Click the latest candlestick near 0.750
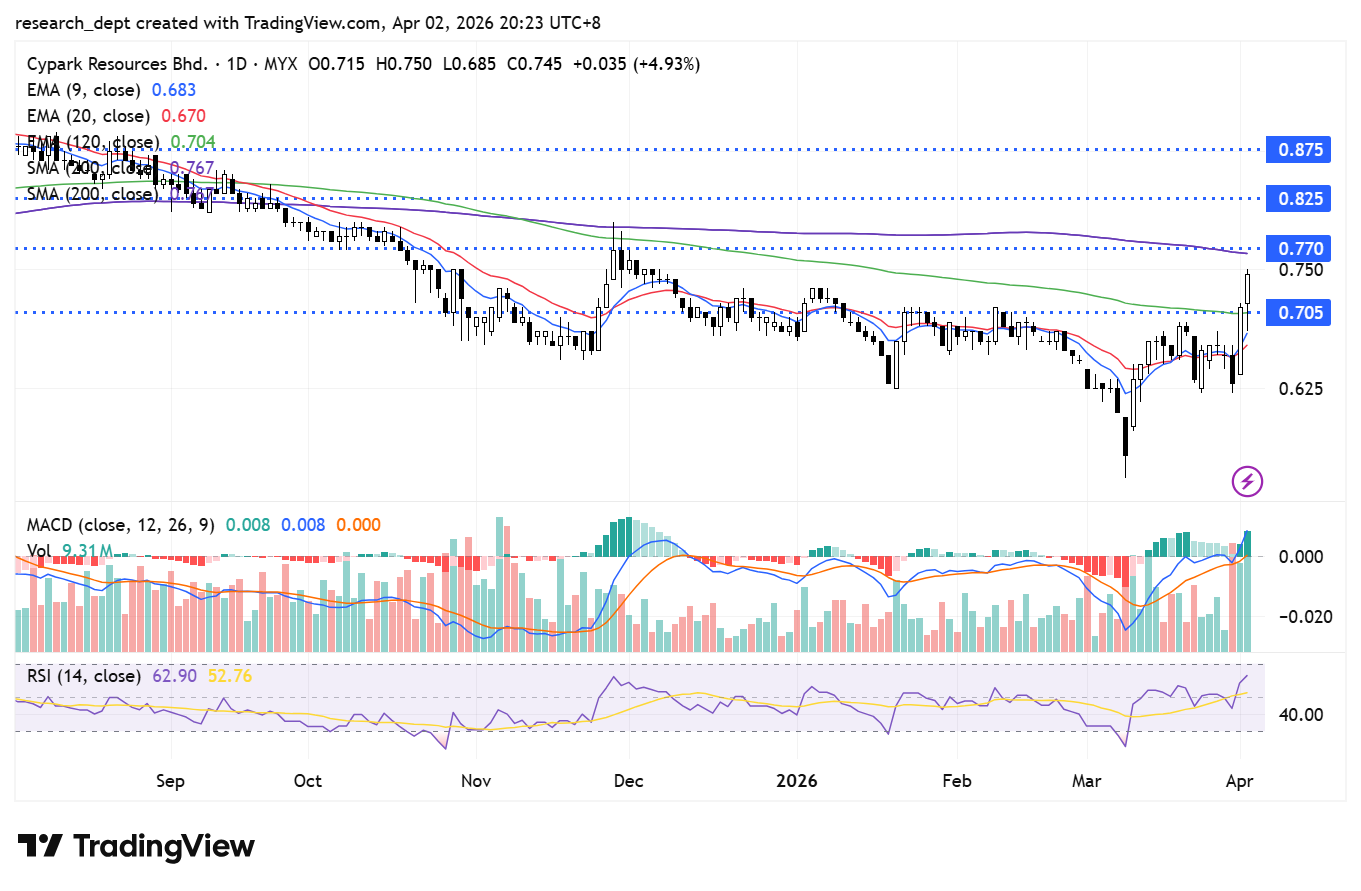The image size is (1361, 891). 1248,288
